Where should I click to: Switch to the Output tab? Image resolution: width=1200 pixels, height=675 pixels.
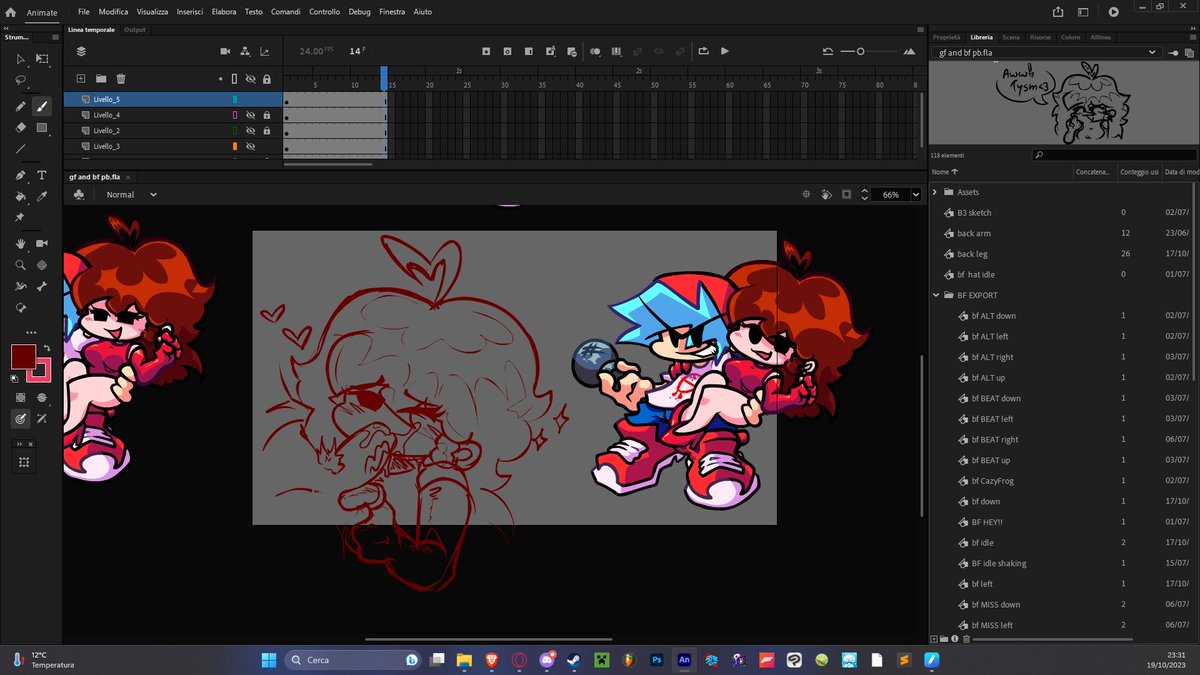[x=135, y=30]
